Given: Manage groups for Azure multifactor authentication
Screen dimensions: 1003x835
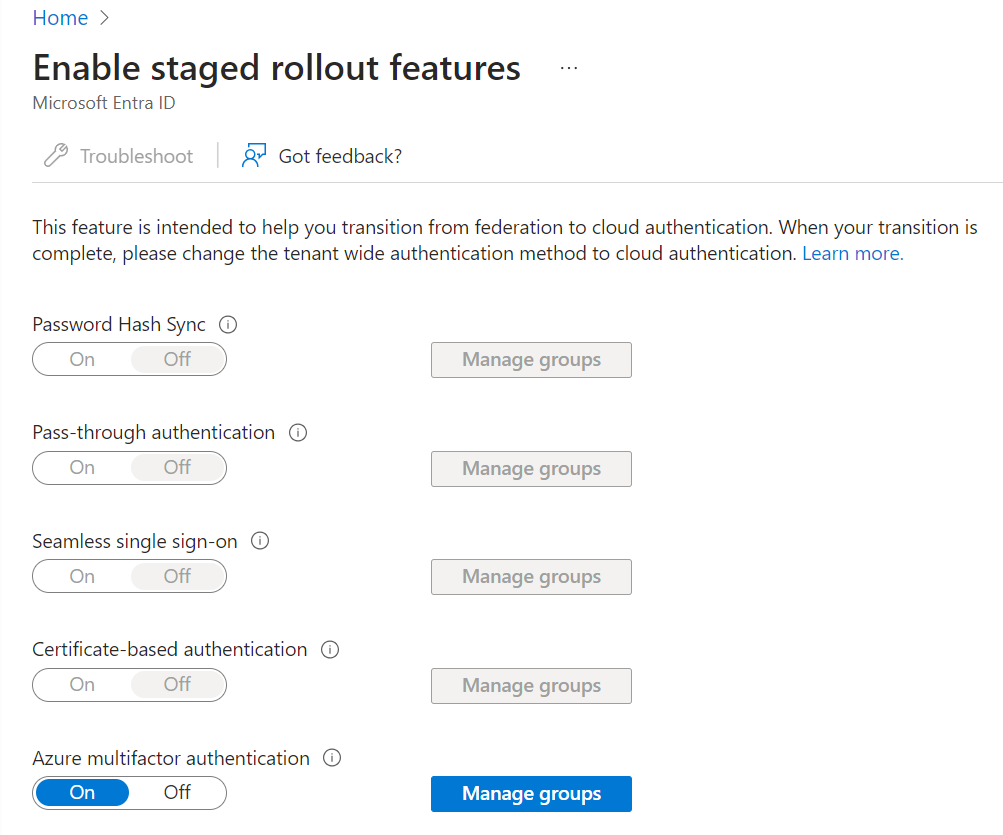Looking at the screenshot, I should tap(531, 794).
